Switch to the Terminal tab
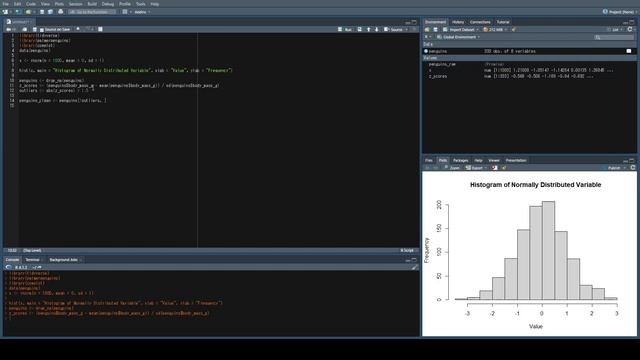 pyautogui.click(x=33, y=260)
